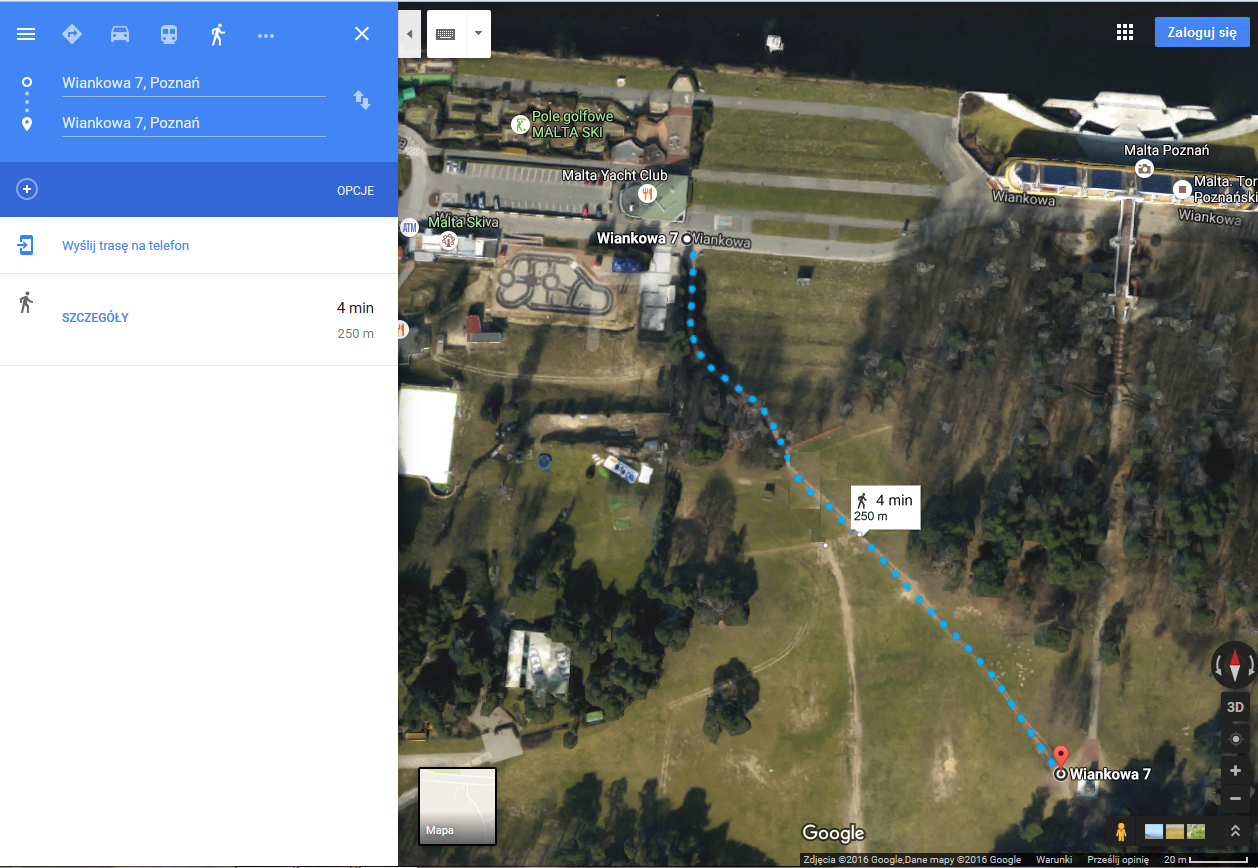Collapse the side panel arrow
Viewport: 1258px width, 868px height.
pyautogui.click(x=408, y=34)
